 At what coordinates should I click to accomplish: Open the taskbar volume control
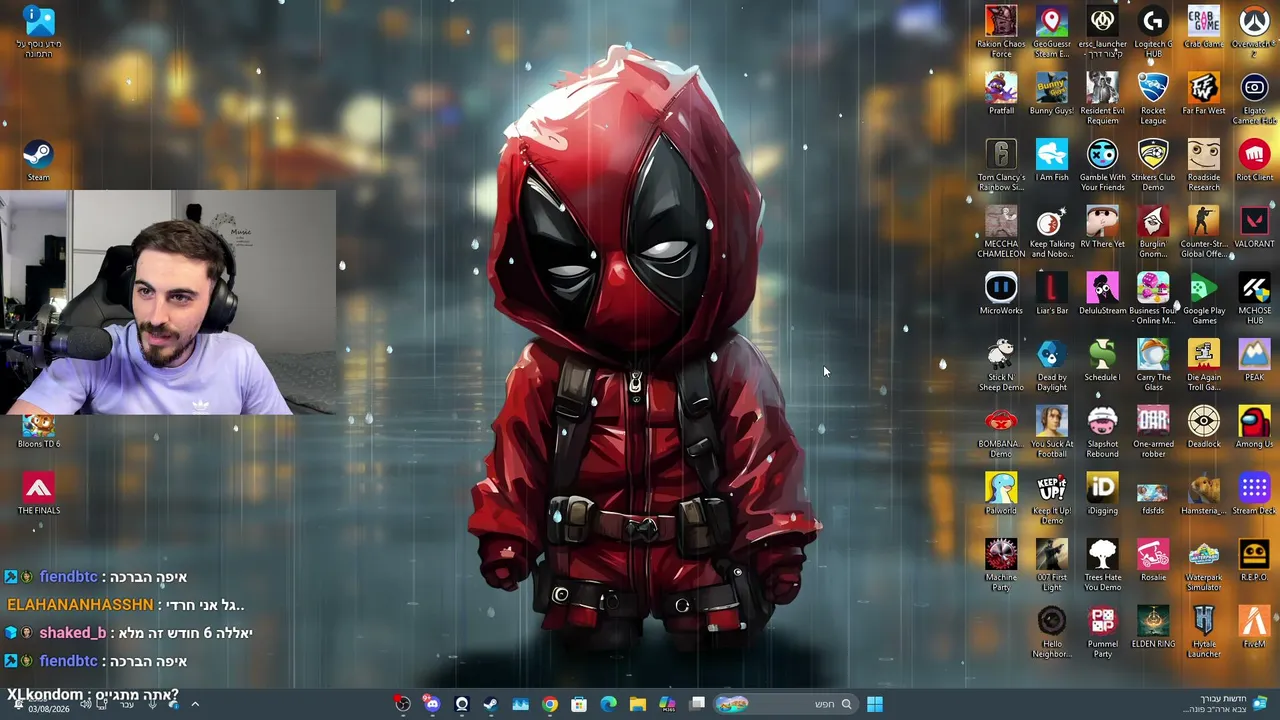click(x=85, y=704)
